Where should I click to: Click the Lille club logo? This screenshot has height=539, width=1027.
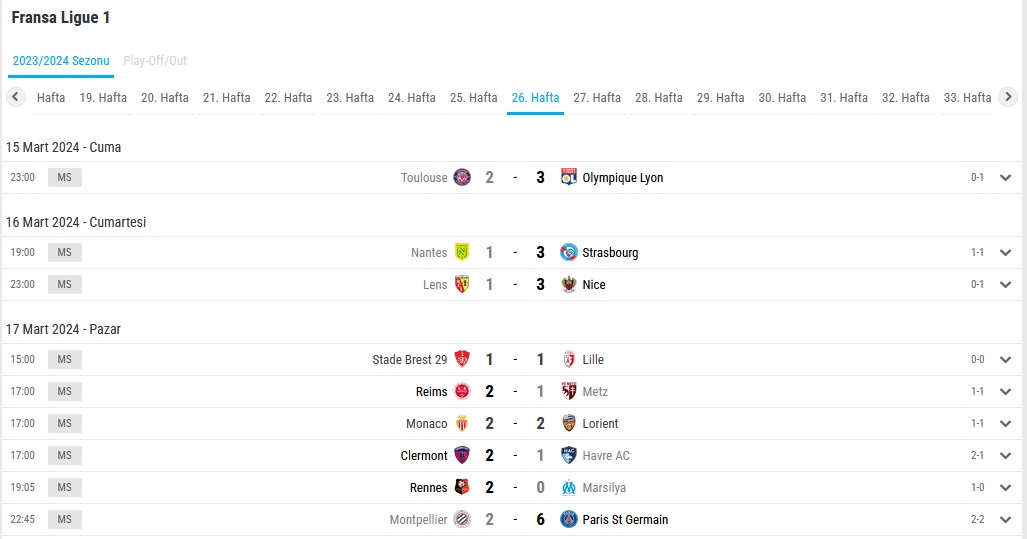pos(569,359)
